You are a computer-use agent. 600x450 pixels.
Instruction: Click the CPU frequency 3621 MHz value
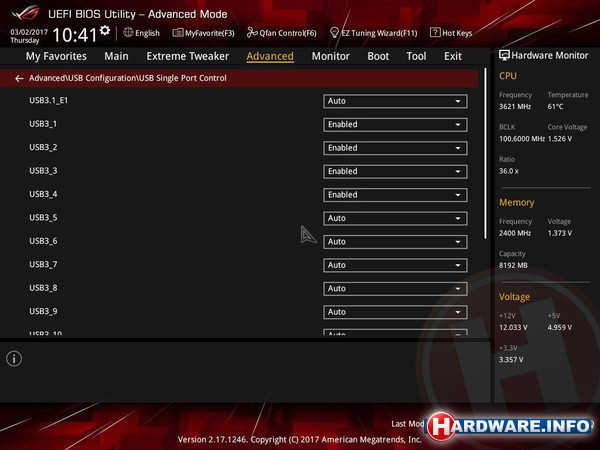515,106
